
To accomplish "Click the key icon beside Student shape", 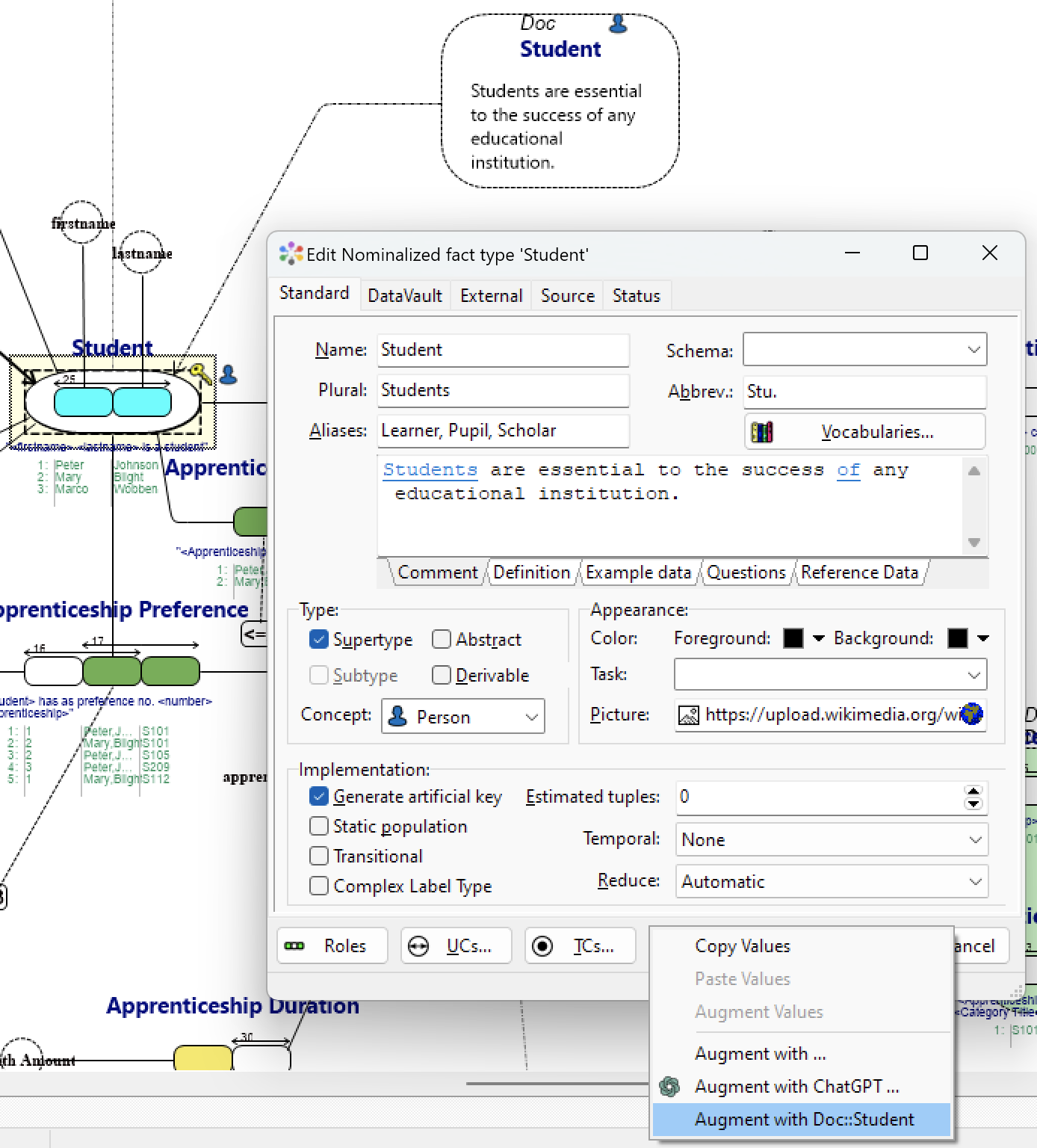I will 199,373.
